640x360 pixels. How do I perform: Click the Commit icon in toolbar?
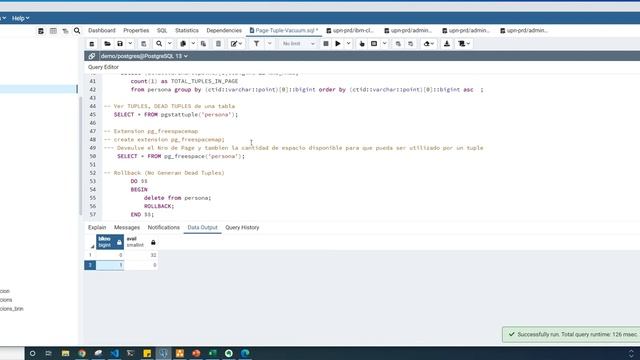pyautogui.click(x=398, y=44)
